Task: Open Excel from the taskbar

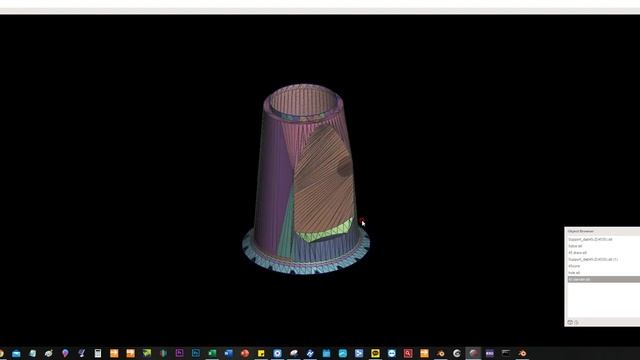Action: 212,353
